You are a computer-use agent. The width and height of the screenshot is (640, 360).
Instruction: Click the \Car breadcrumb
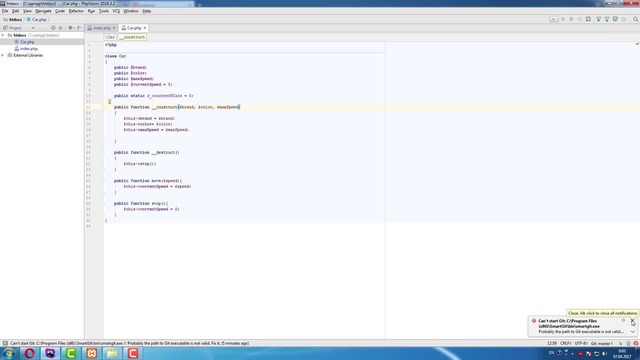(x=110, y=37)
